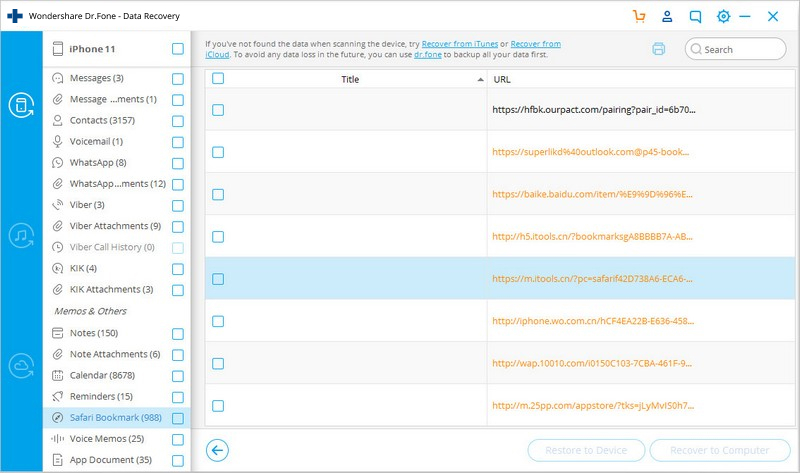Click the WhatsApp icon

pyautogui.click(x=58, y=163)
